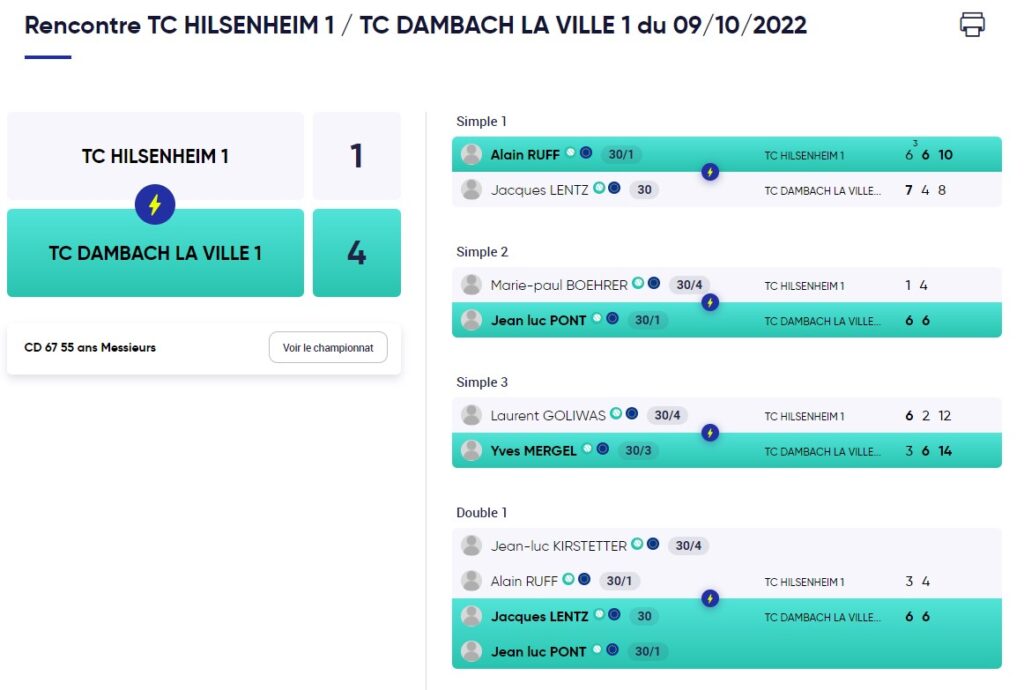The width and height of the screenshot is (1024, 690).
Task: Click the printer icon
Action: click(x=972, y=25)
